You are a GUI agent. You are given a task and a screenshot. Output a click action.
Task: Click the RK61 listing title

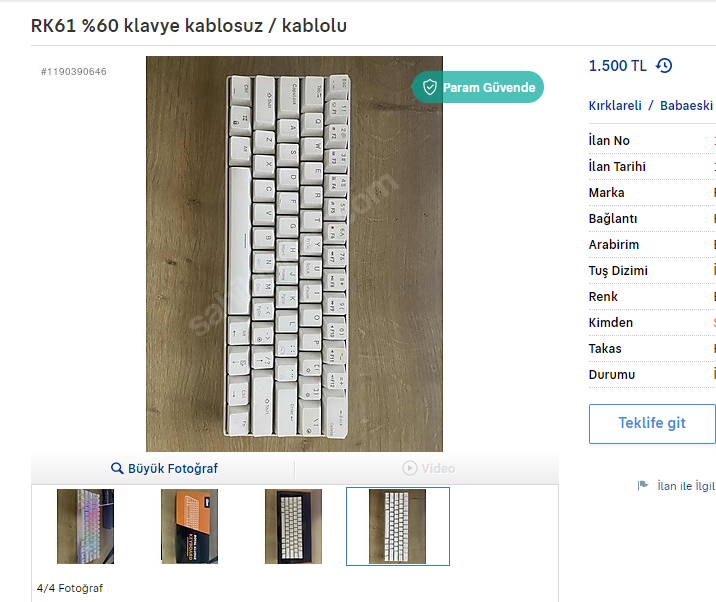[x=189, y=26]
